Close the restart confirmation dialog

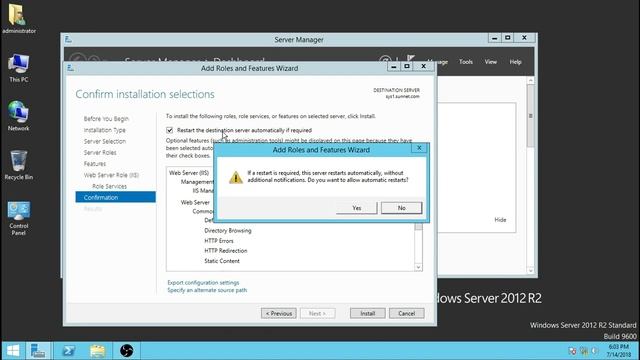(x=419, y=148)
